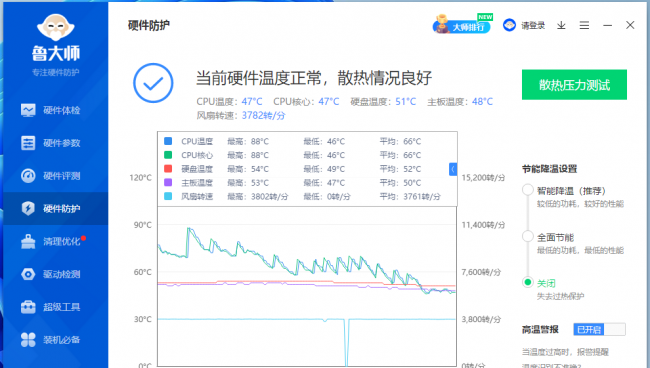650x368 pixels.
Task: Toggle 硬盘温度 red legend swatch
Action: (168, 169)
